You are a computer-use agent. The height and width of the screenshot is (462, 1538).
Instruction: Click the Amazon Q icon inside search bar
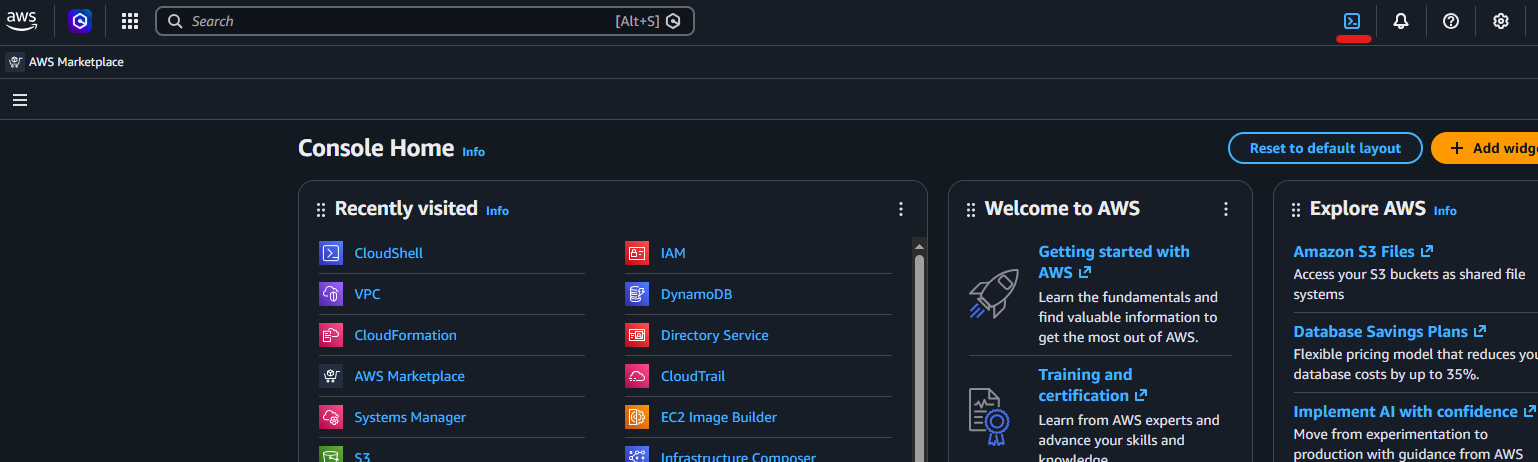coord(673,21)
